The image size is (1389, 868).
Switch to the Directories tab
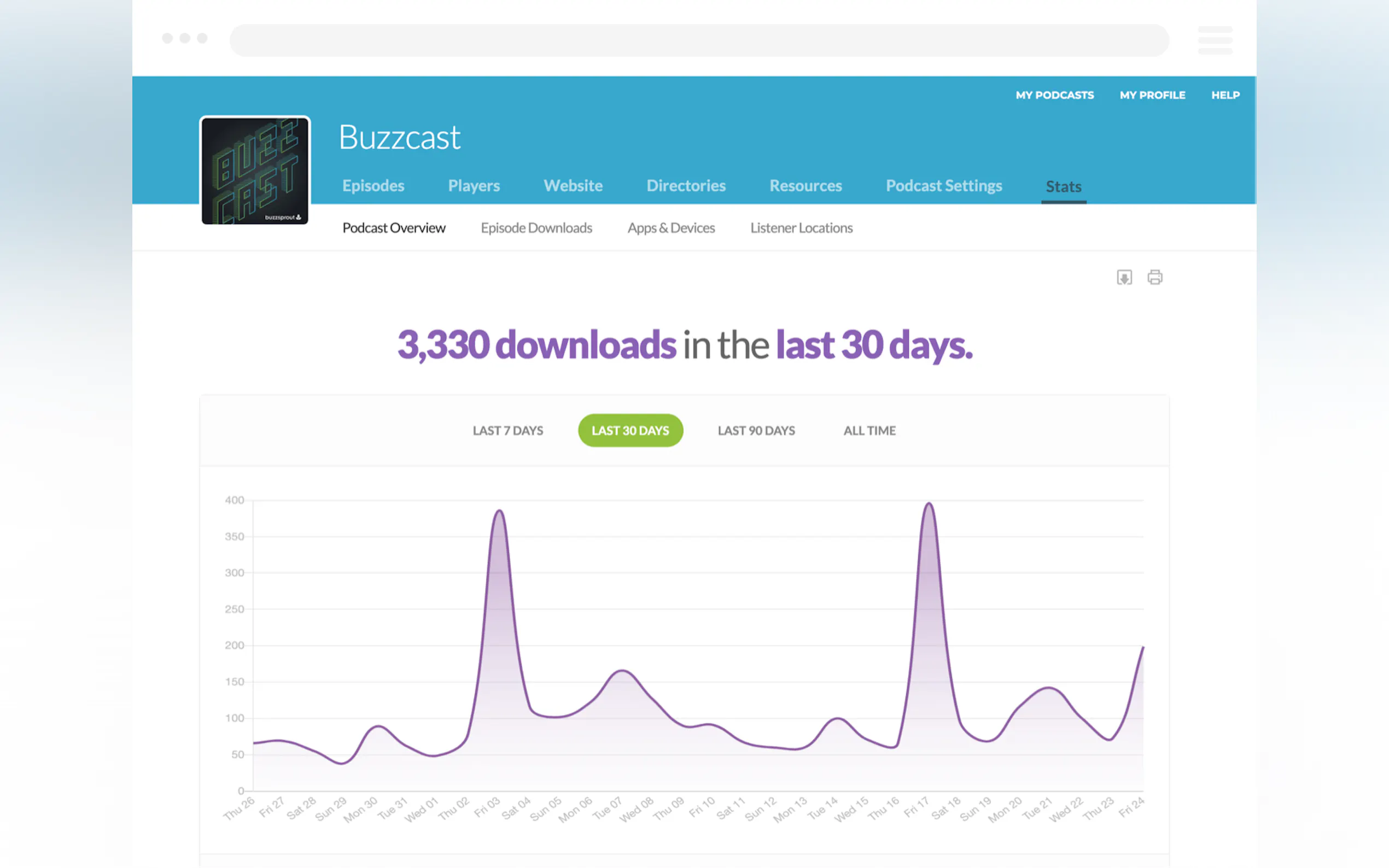(686, 185)
